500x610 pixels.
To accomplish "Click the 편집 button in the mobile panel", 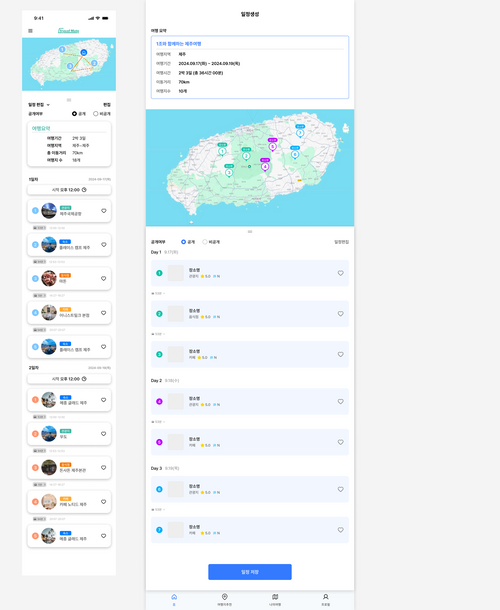I will tap(107, 105).
